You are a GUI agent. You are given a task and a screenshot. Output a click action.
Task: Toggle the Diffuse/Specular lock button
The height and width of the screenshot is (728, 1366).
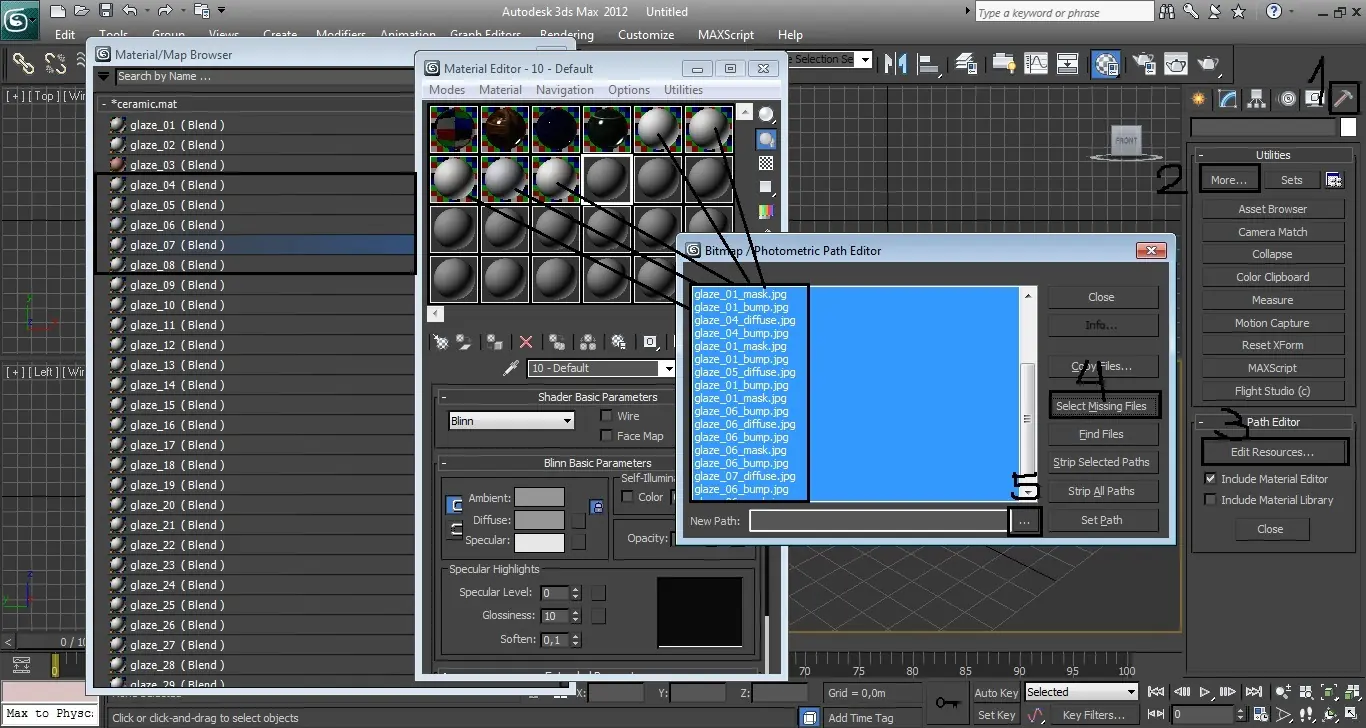coord(456,528)
